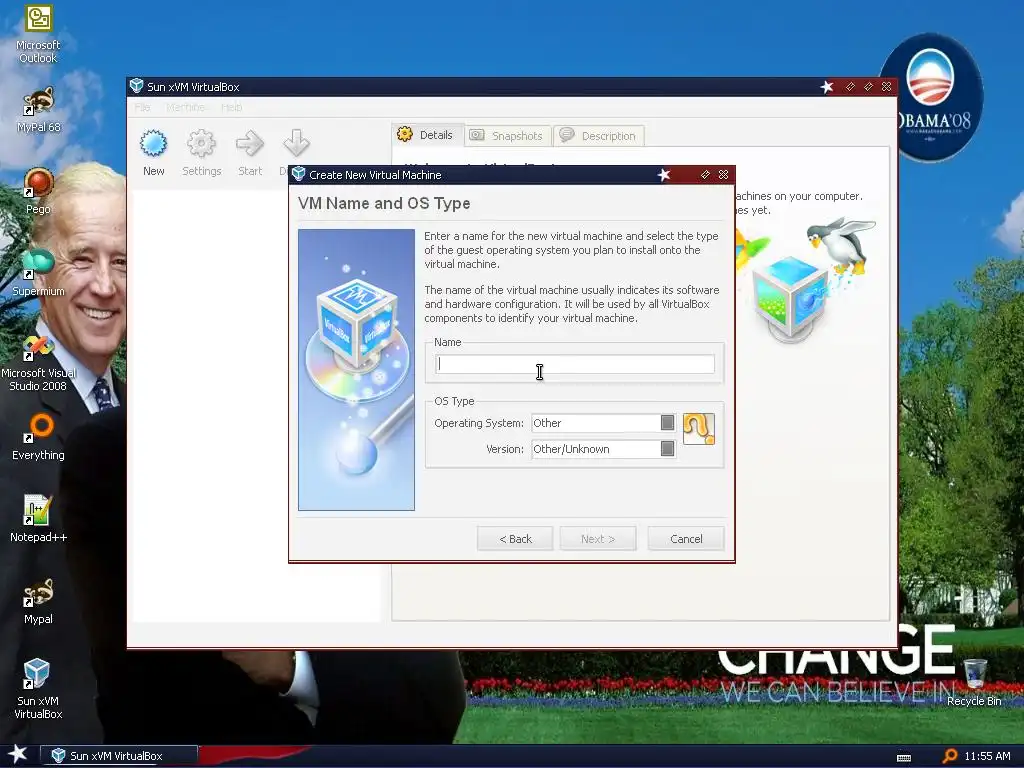The image size is (1024, 768).
Task: Click the VirtualBox cube icon in the wizard title
Action: [298, 174]
